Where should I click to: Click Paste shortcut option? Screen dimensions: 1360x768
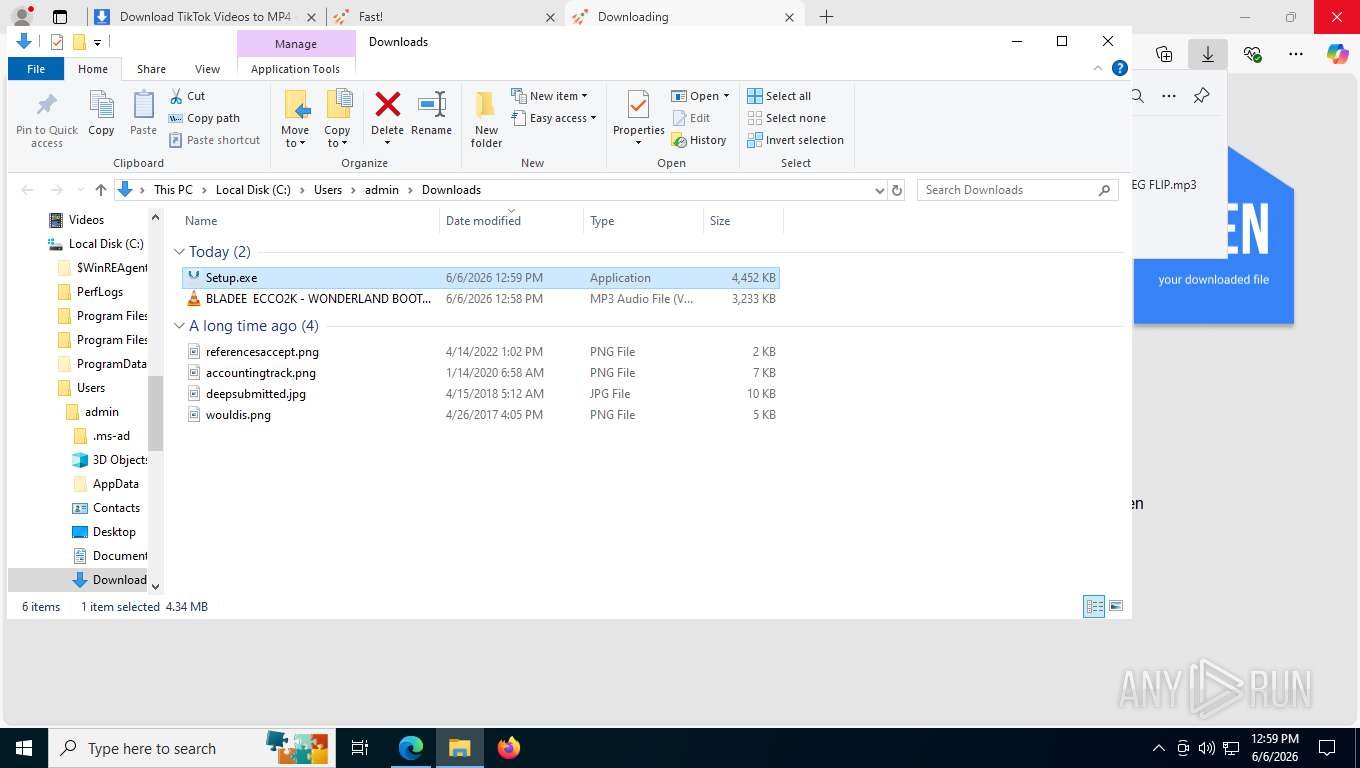pyautogui.click(x=214, y=140)
